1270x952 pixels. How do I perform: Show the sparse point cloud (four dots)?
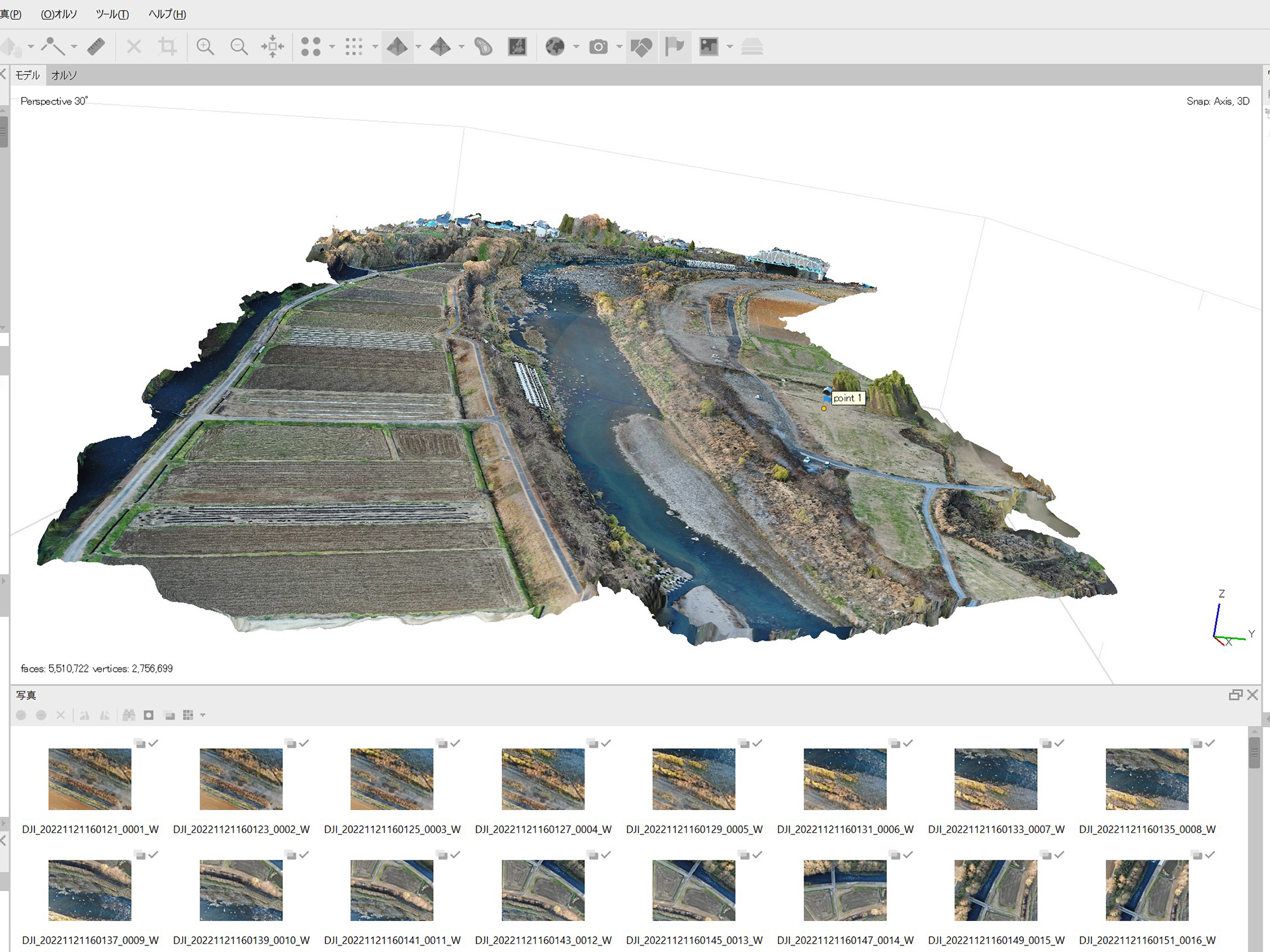point(311,46)
